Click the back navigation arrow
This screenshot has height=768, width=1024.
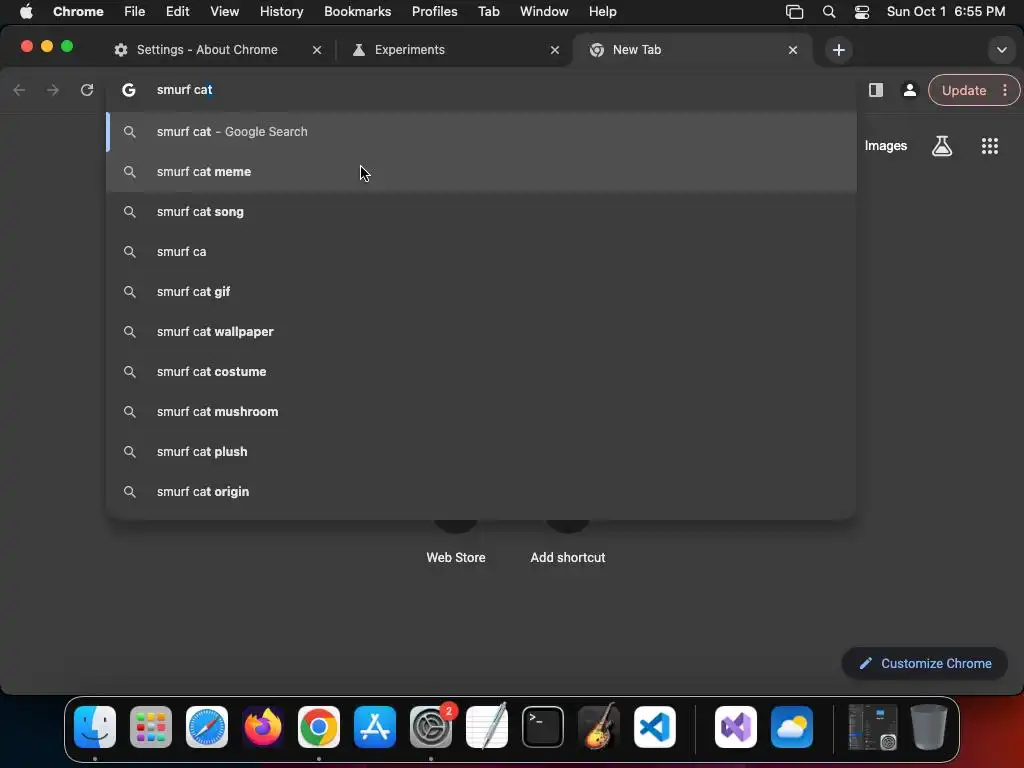(20, 90)
